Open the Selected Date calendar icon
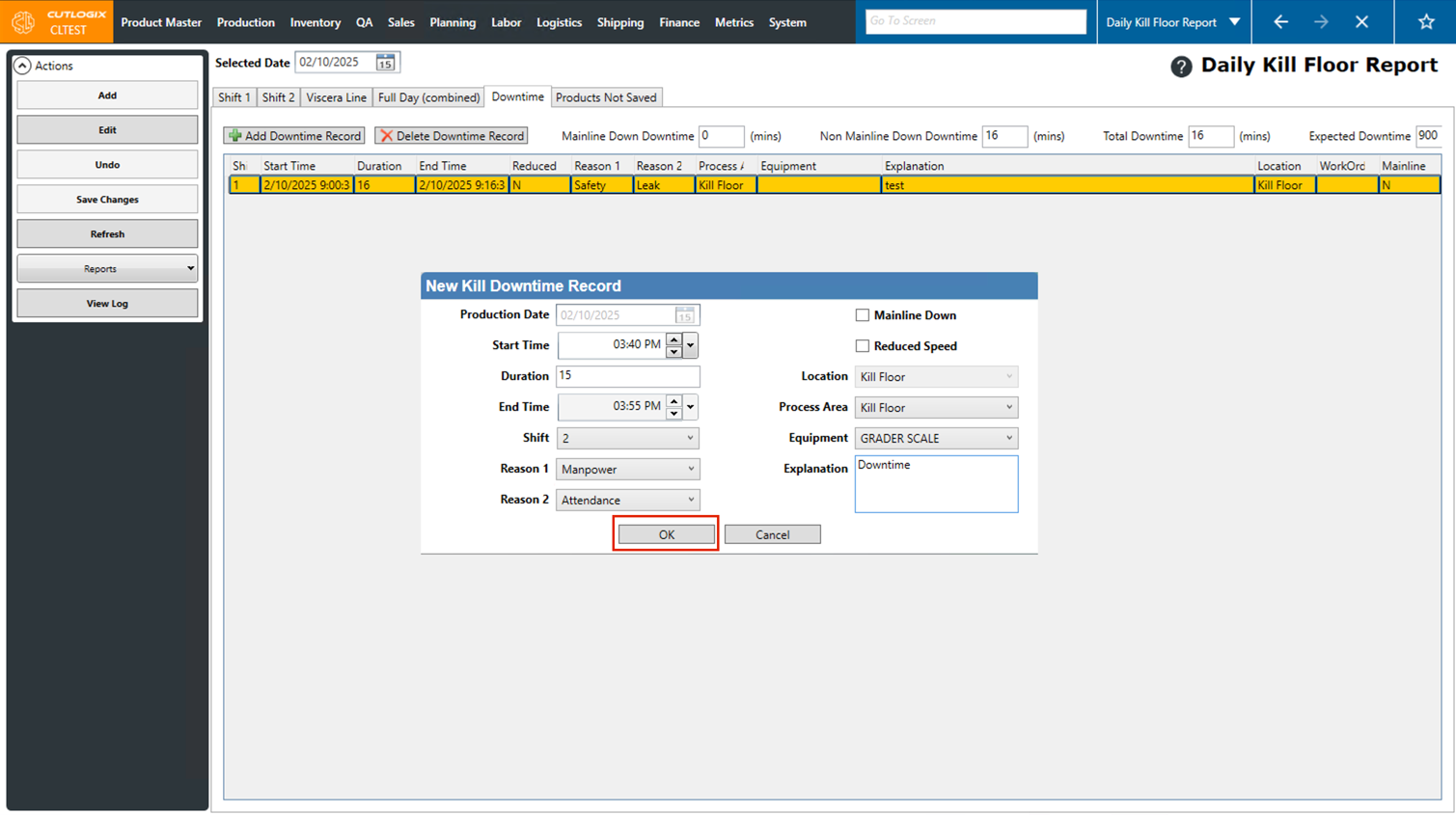 [x=385, y=63]
